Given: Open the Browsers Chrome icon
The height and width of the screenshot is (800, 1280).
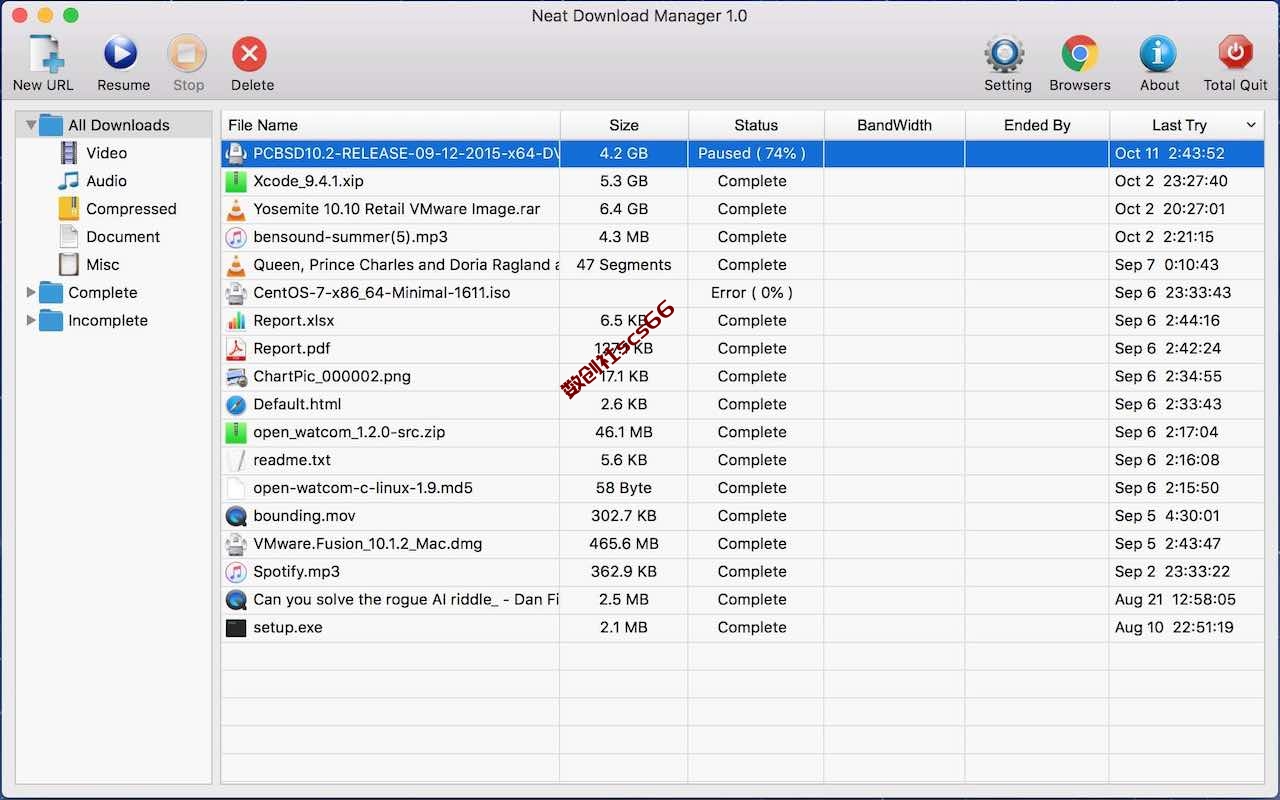Looking at the screenshot, I should [1080, 53].
